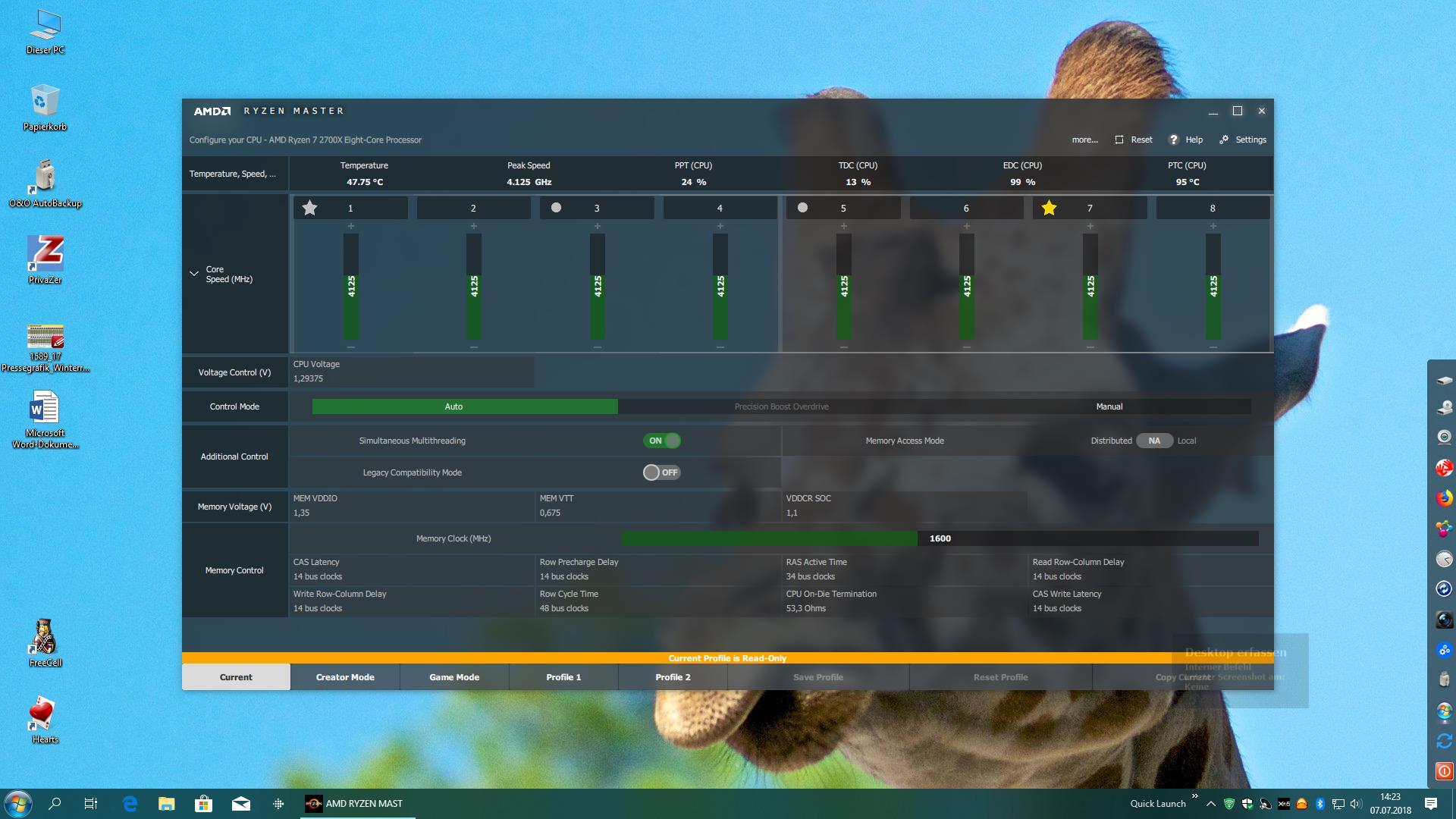1456x819 pixels.
Task: Launch PrivaZer desktop shortcut
Action: [45, 254]
